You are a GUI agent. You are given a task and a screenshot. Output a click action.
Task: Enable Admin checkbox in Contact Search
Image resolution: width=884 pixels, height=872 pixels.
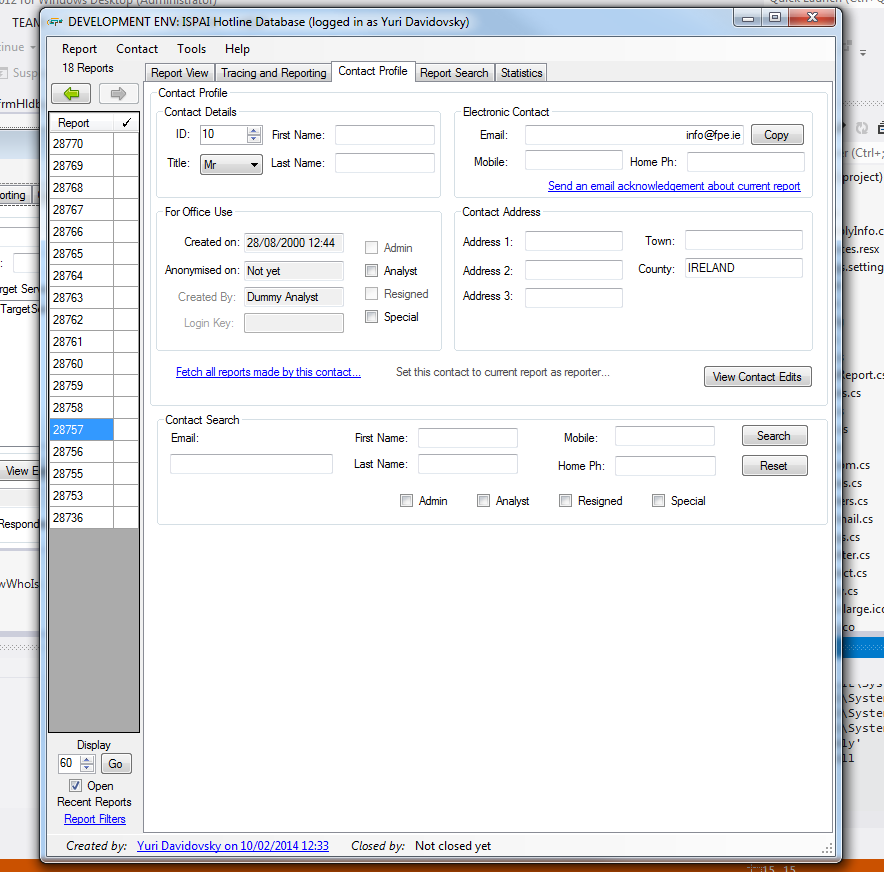[406, 501]
